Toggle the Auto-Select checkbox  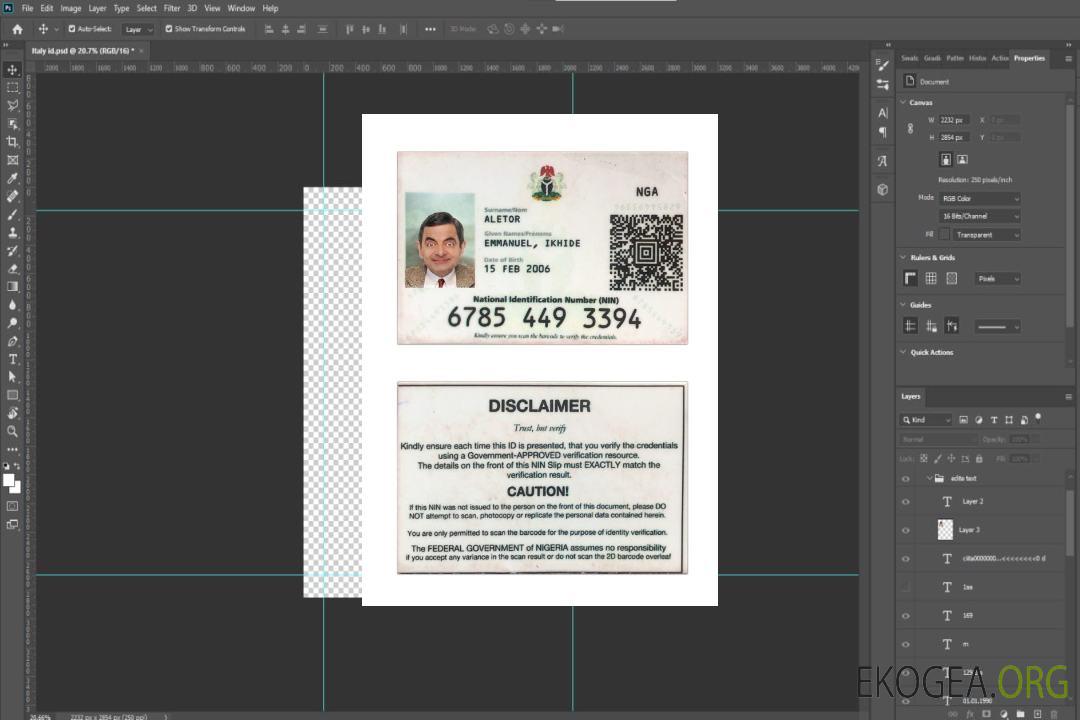72,29
